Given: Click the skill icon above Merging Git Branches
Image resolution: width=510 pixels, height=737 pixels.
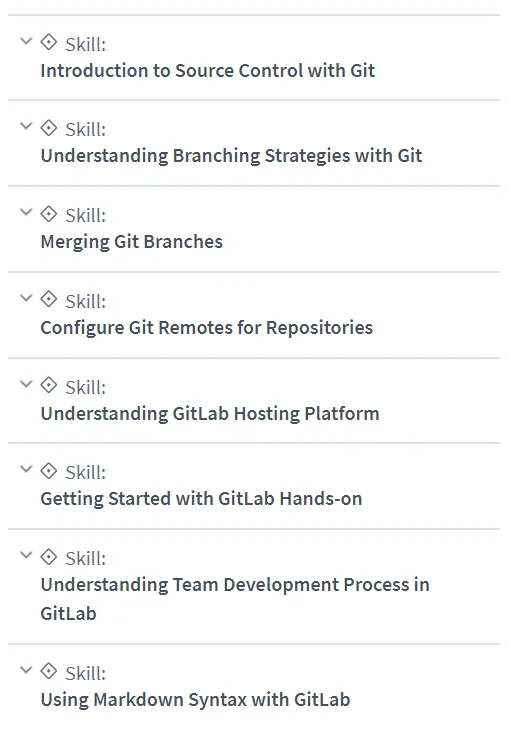Looking at the screenshot, I should click(48, 214).
